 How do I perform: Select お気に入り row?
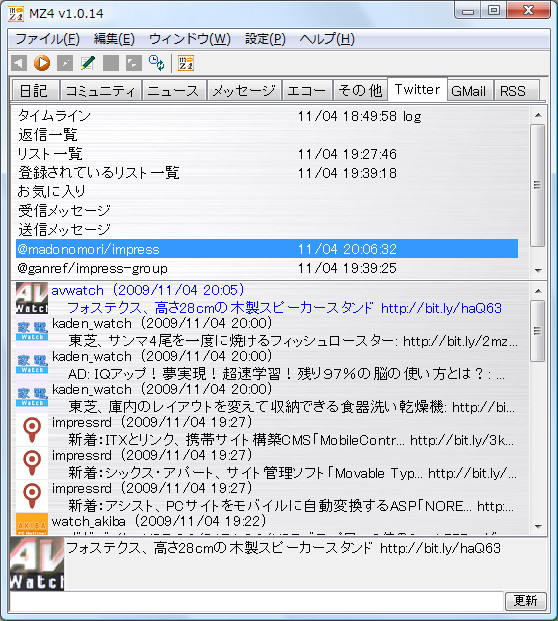click(x=267, y=192)
